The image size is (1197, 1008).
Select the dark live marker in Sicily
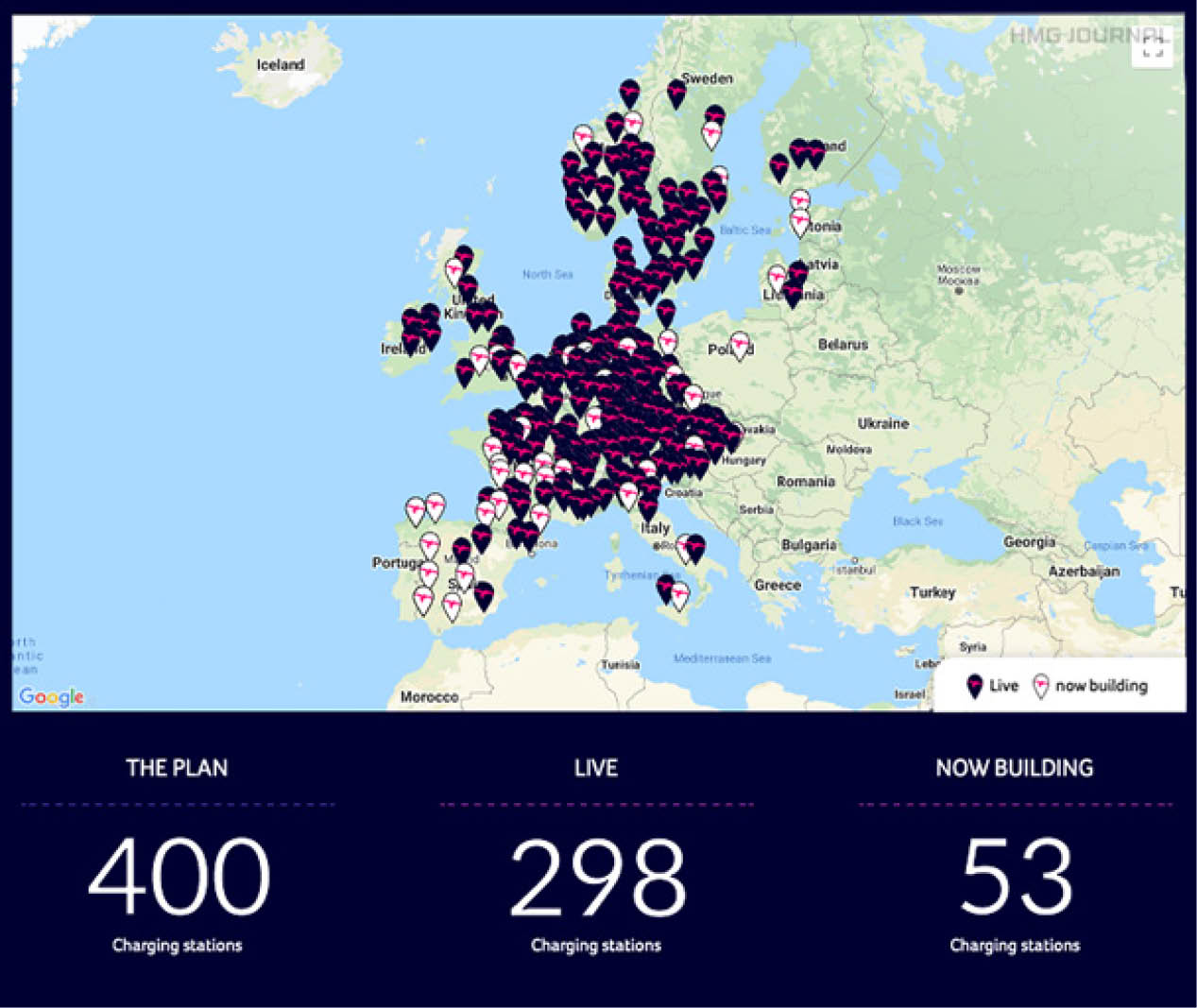[x=666, y=588]
